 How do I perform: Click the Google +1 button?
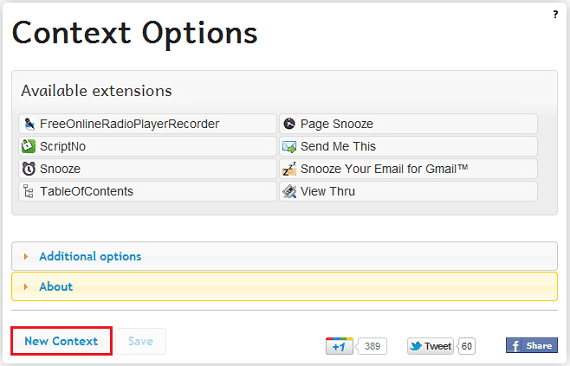click(339, 346)
